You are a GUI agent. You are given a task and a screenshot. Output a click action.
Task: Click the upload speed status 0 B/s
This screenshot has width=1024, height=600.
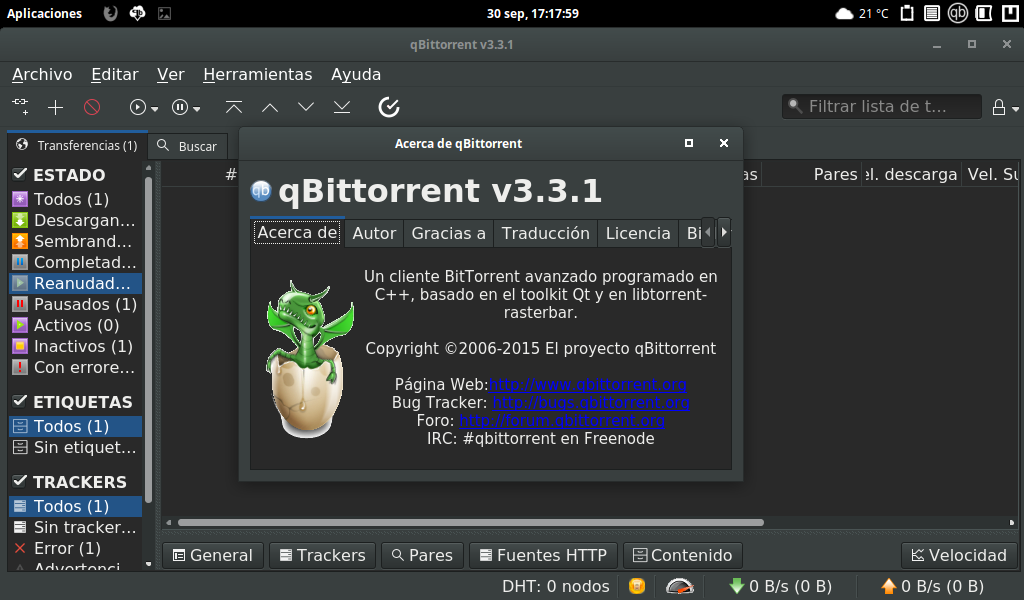pyautogui.click(x=933, y=586)
